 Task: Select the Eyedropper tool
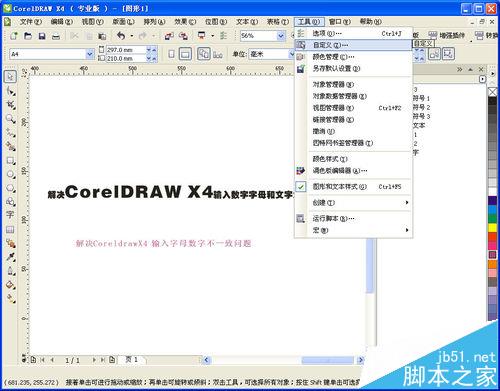[x=11, y=257]
